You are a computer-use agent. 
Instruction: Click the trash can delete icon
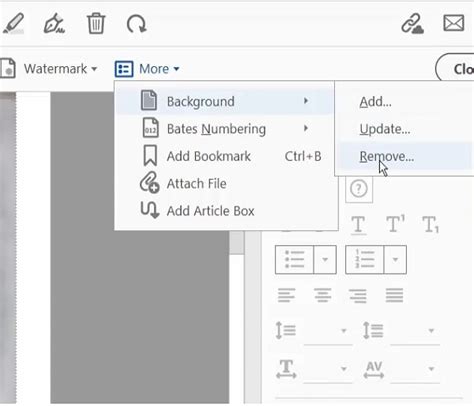click(x=96, y=24)
